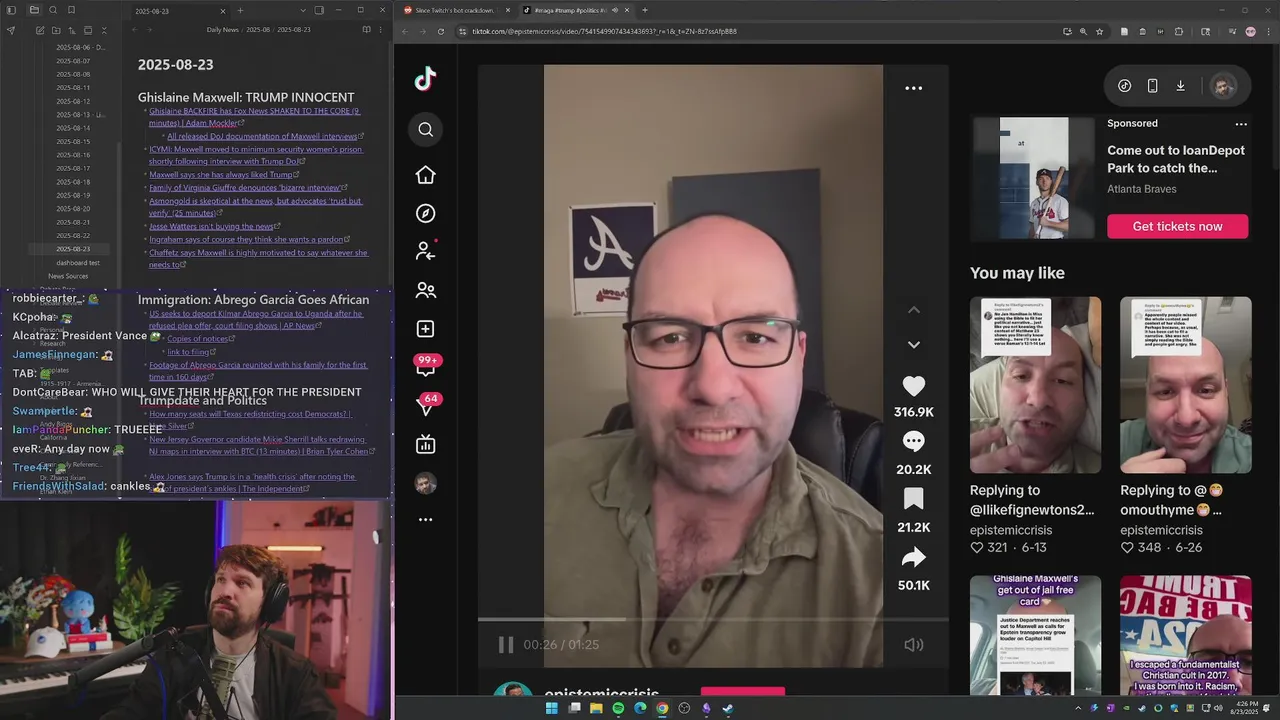Open the Get app phone icon
1280x720 pixels.
(x=1153, y=86)
